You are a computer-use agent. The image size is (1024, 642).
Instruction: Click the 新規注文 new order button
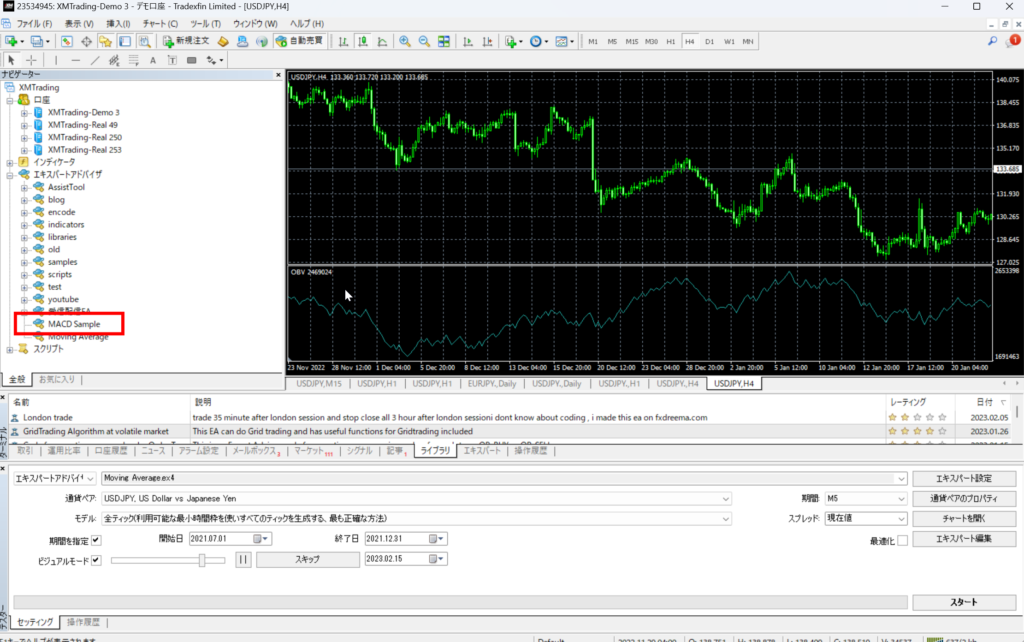186,41
